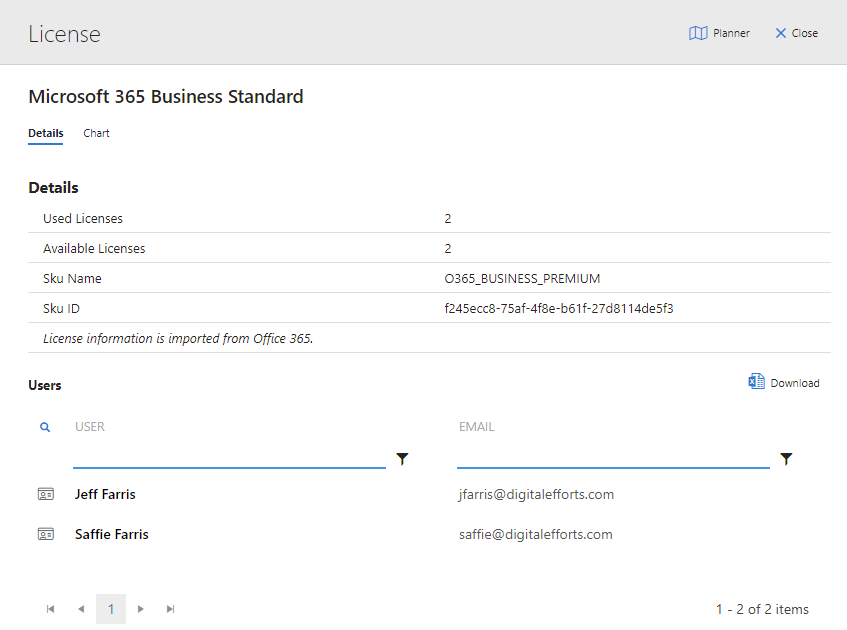The image size is (847, 630).
Task: Focus the EMAIL filter input field
Action: pos(613,459)
